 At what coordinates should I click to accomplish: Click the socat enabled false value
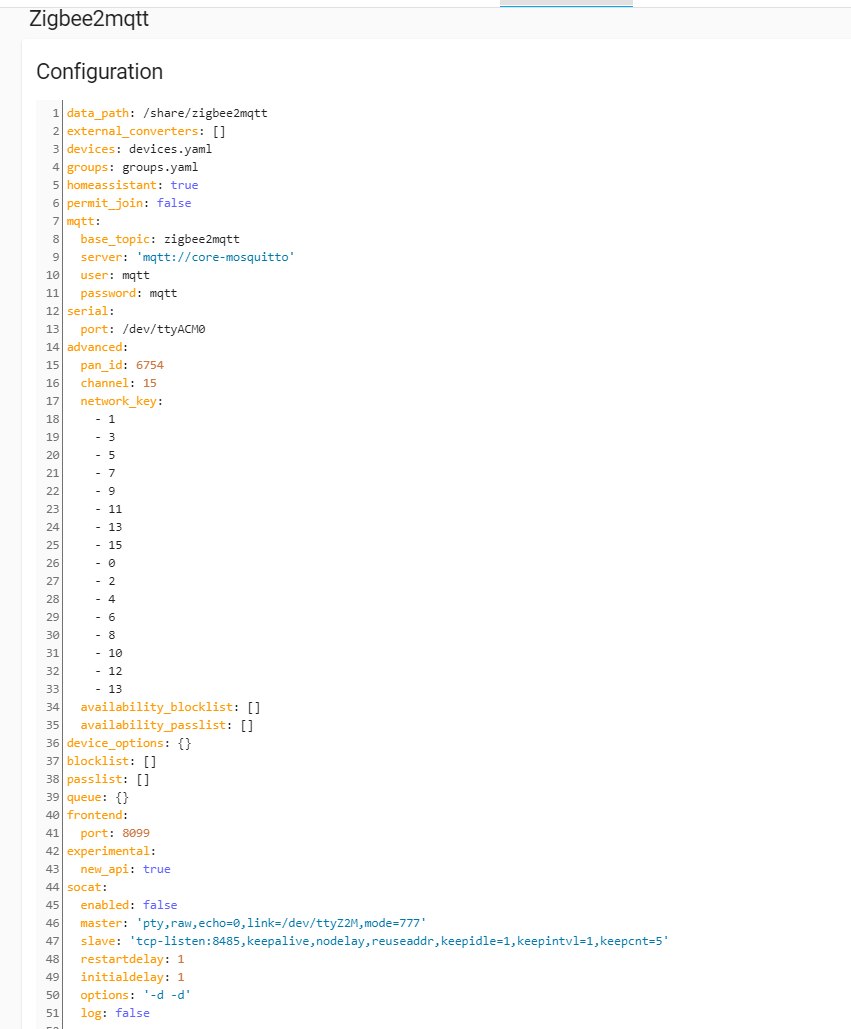[160, 905]
